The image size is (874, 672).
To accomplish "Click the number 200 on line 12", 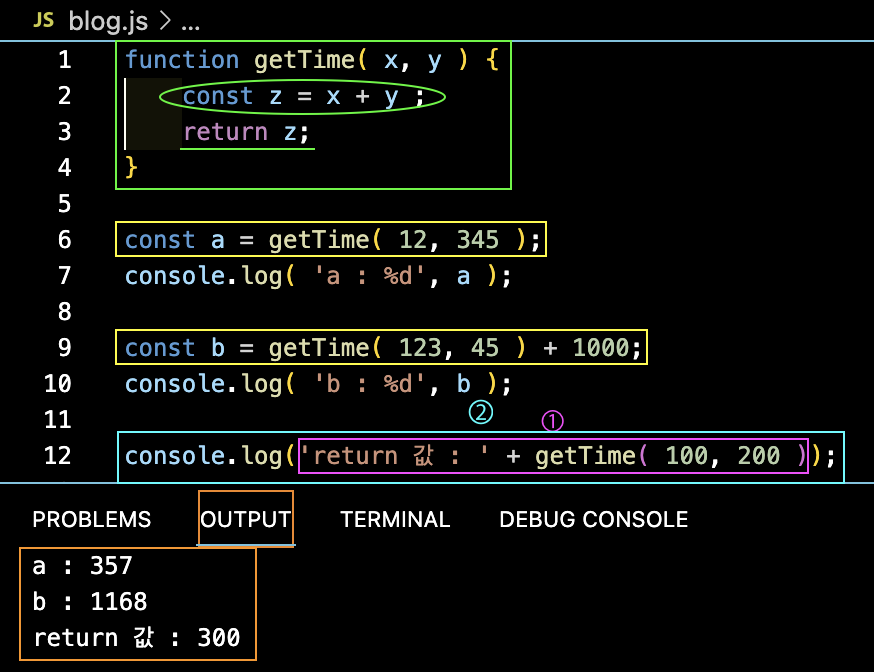I will (759, 456).
